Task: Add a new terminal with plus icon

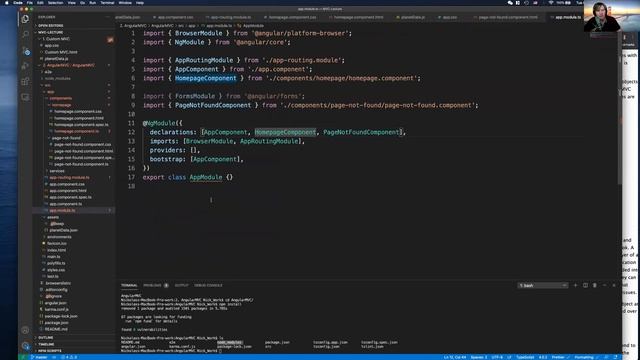Action: tap(576, 285)
